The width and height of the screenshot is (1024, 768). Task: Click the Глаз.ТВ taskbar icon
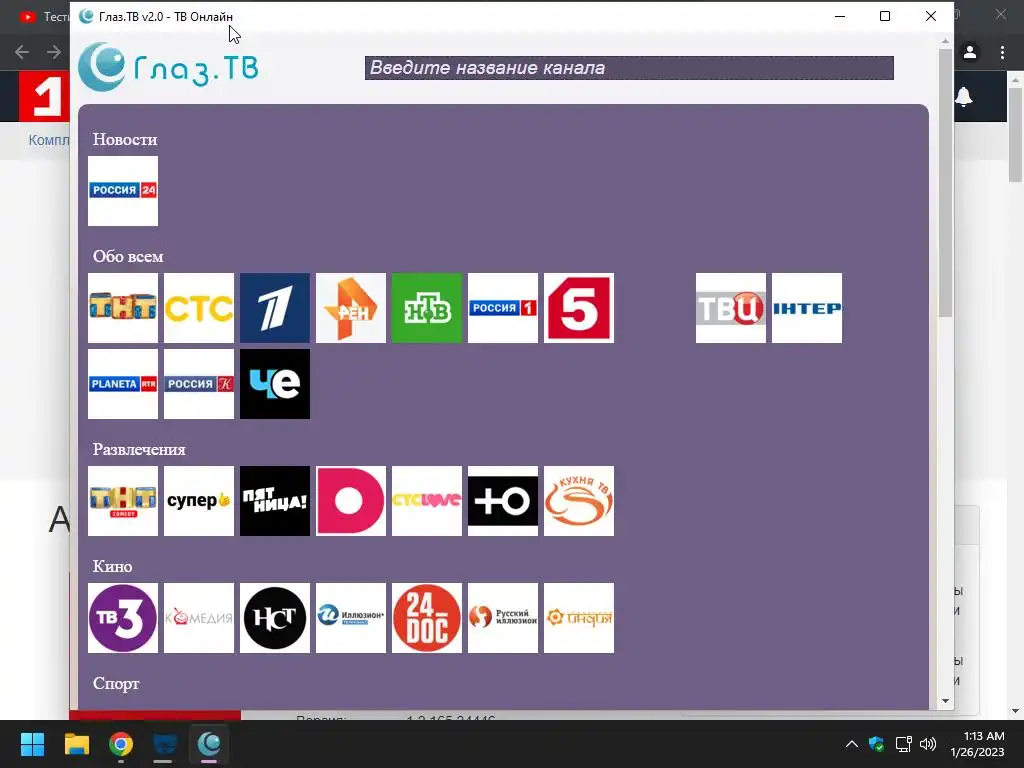209,744
